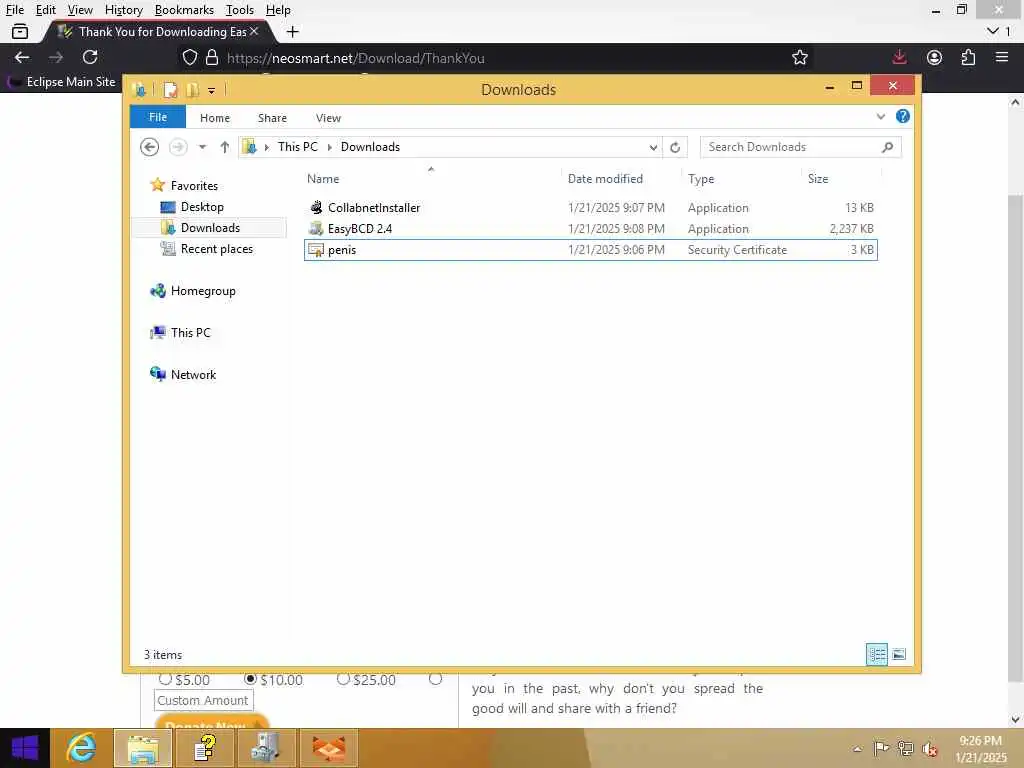The height and width of the screenshot is (768, 1024).
Task: Click the Firefox URL address bar
Action: (494, 57)
